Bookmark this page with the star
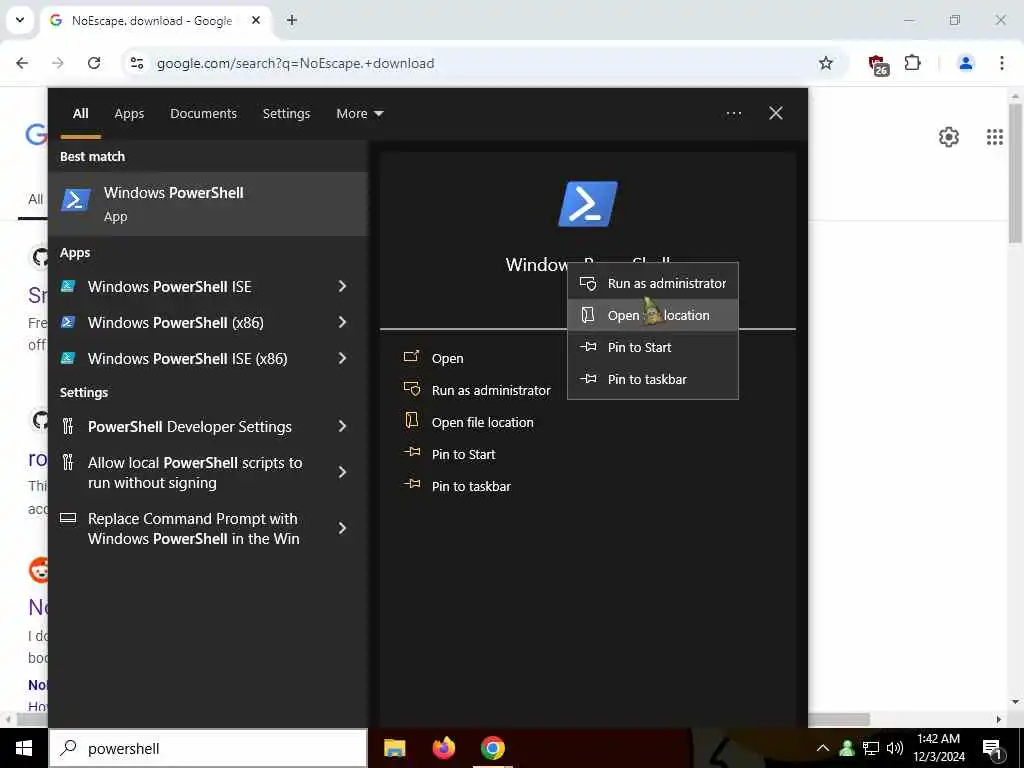This screenshot has width=1024, height=768. (x=826, y=63)
